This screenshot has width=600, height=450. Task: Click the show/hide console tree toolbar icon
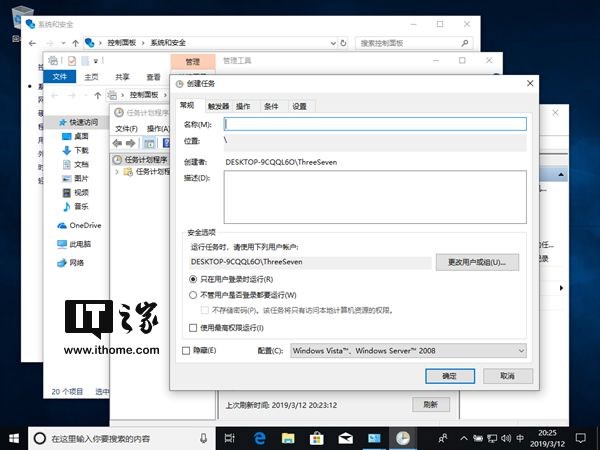pos(149,143)
